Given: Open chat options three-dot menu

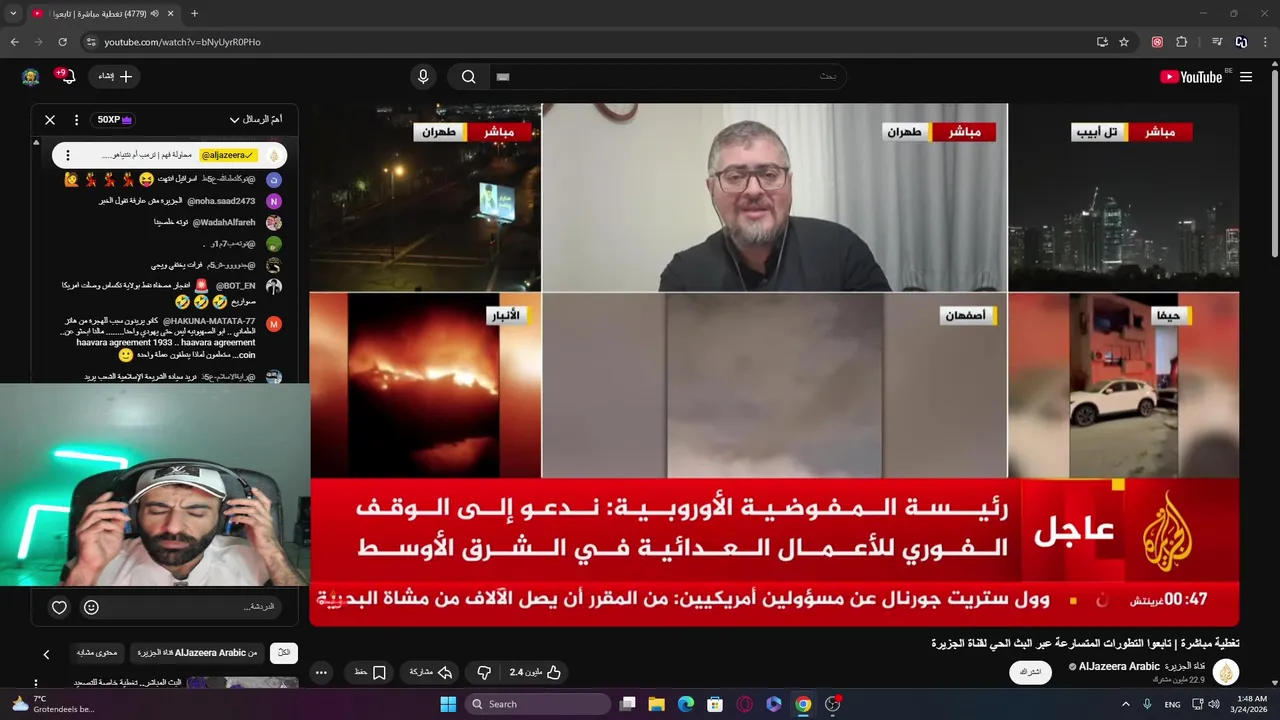Looking at the screenshot, I should 76,120.
